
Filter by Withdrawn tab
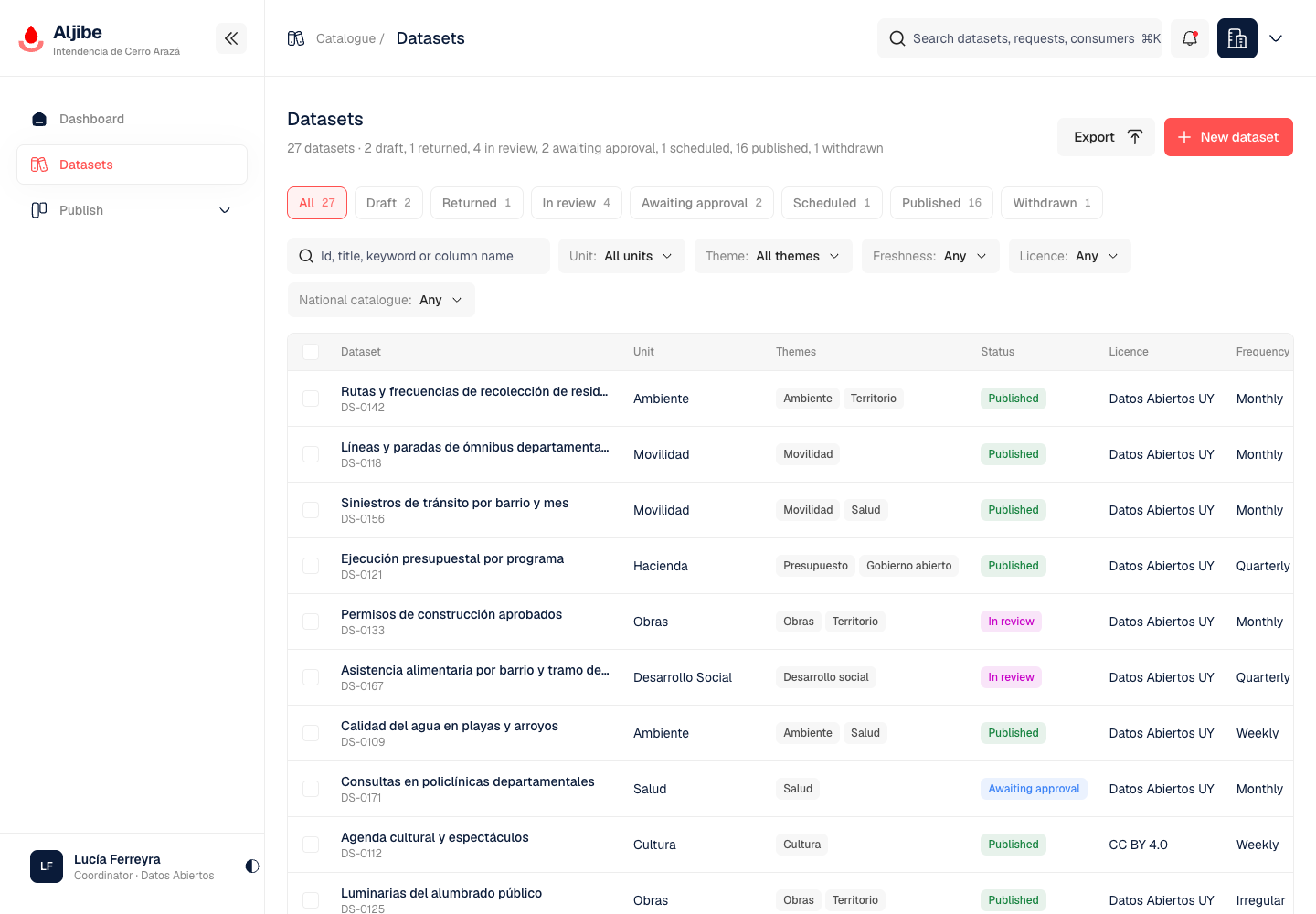pos(1052,203)
